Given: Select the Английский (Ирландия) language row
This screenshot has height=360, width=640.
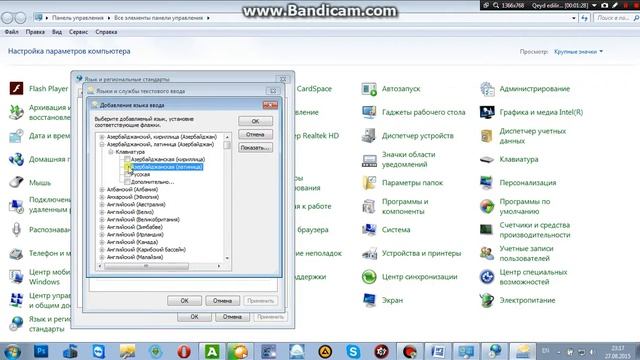Looking at the screenshot, I should [x=135, y=234].
